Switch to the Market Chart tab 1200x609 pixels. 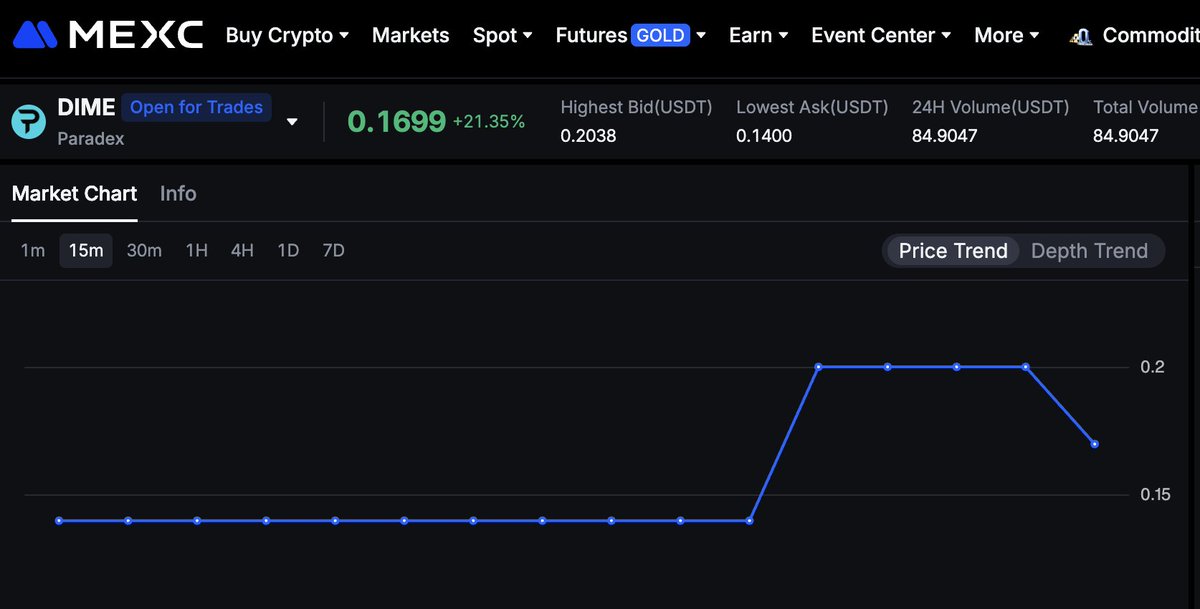pyautogui.click(x=75, y=193)
